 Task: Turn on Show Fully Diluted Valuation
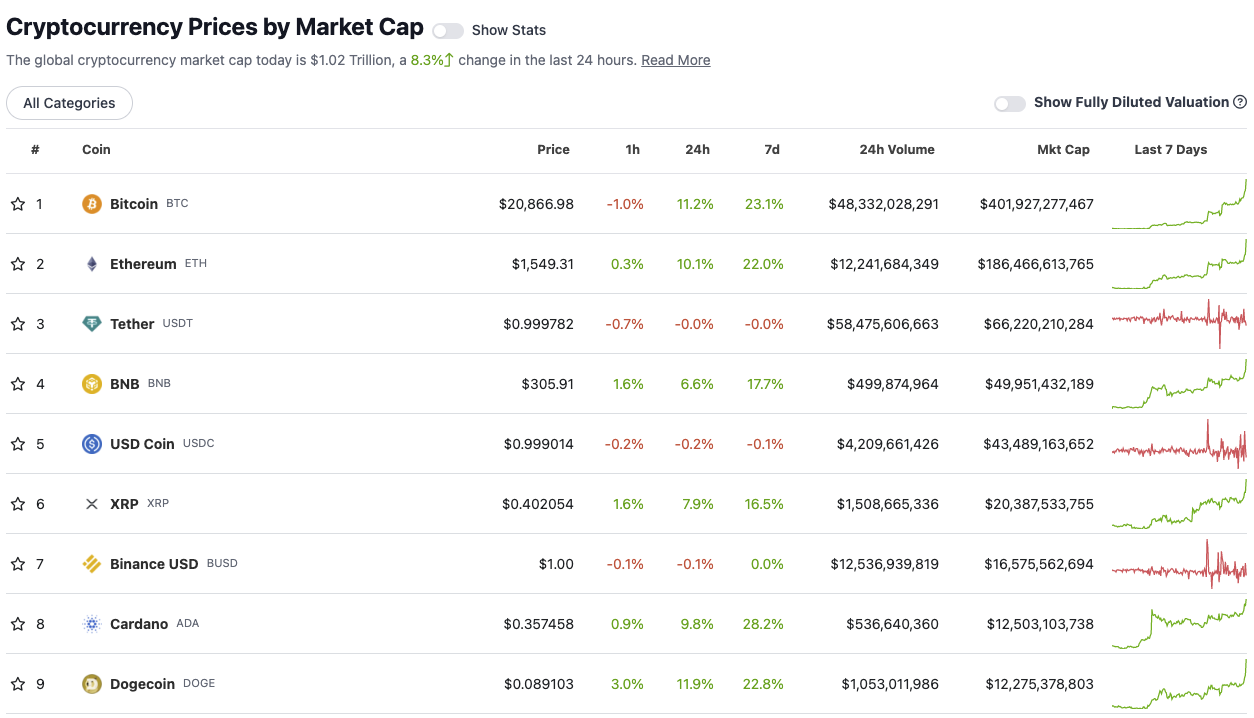pyautogui.click(x=1010, y=103)
